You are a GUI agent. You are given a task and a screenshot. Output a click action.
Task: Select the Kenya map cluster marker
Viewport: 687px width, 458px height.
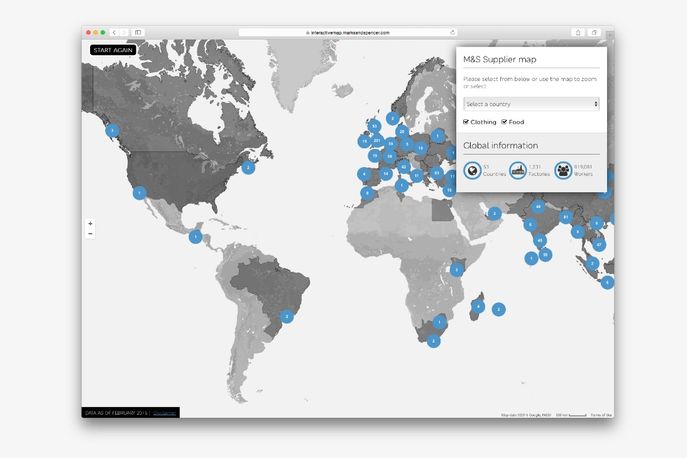click(457, 269)
